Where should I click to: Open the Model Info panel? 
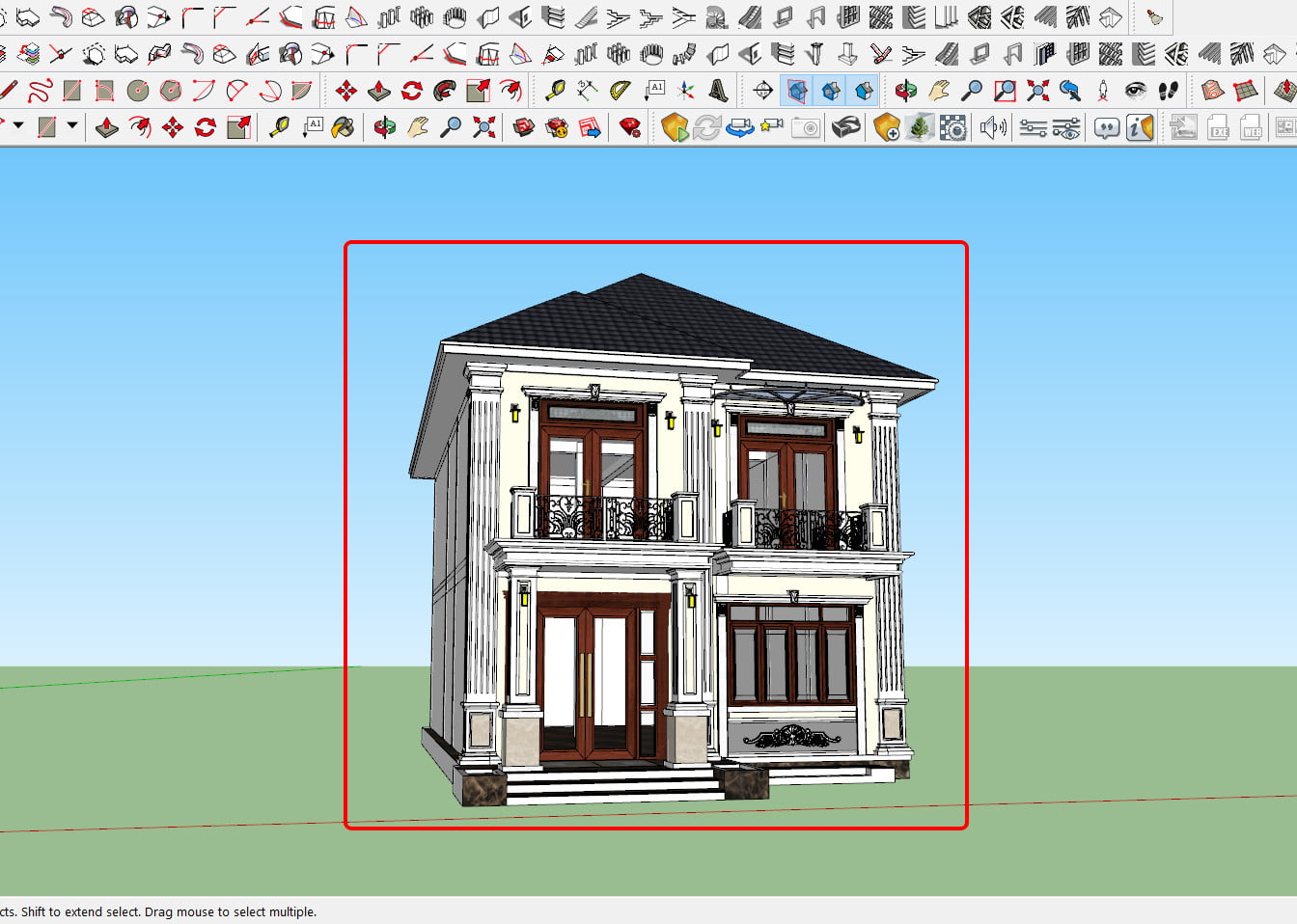point(1139,126)
